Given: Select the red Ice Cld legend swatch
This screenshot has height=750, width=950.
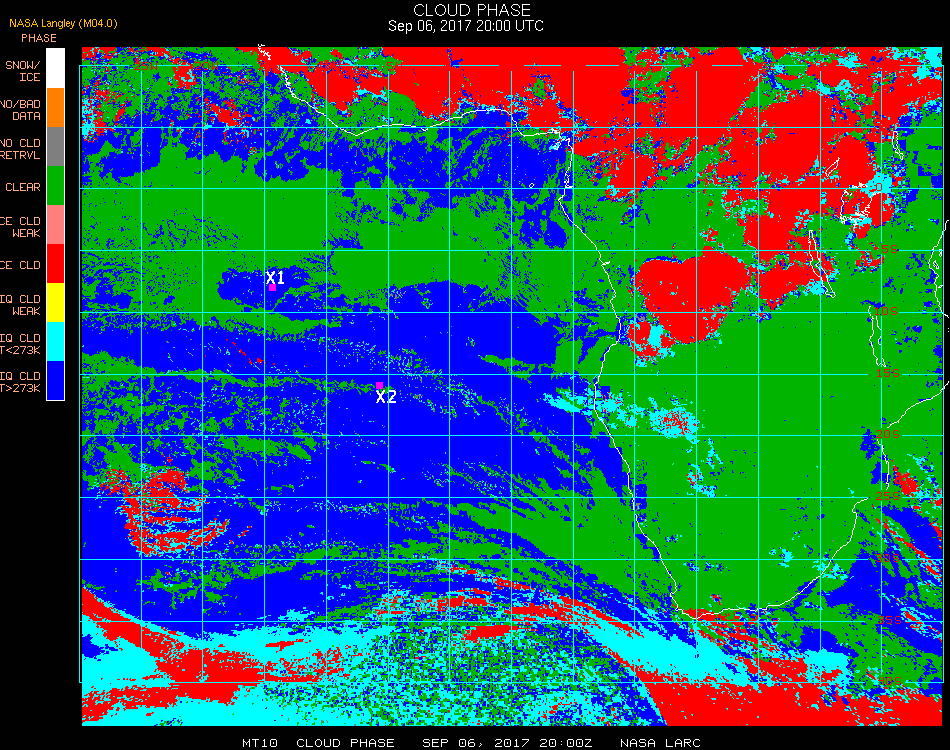Looking at the screenshot, I should pyautogui.click(x=55, y=264).
